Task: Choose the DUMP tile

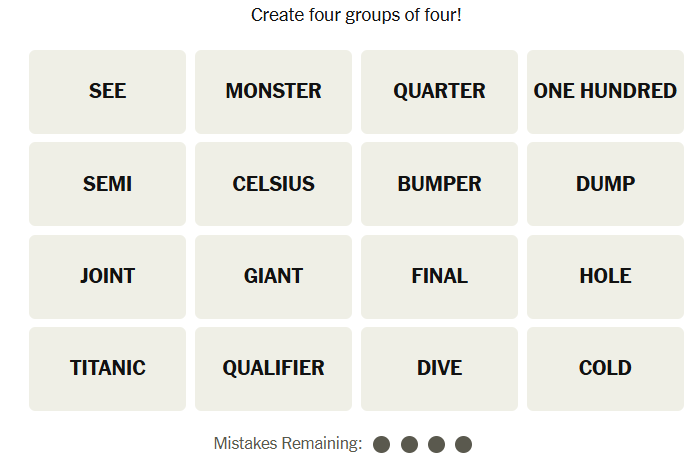Action: click(x=605, y=184)
